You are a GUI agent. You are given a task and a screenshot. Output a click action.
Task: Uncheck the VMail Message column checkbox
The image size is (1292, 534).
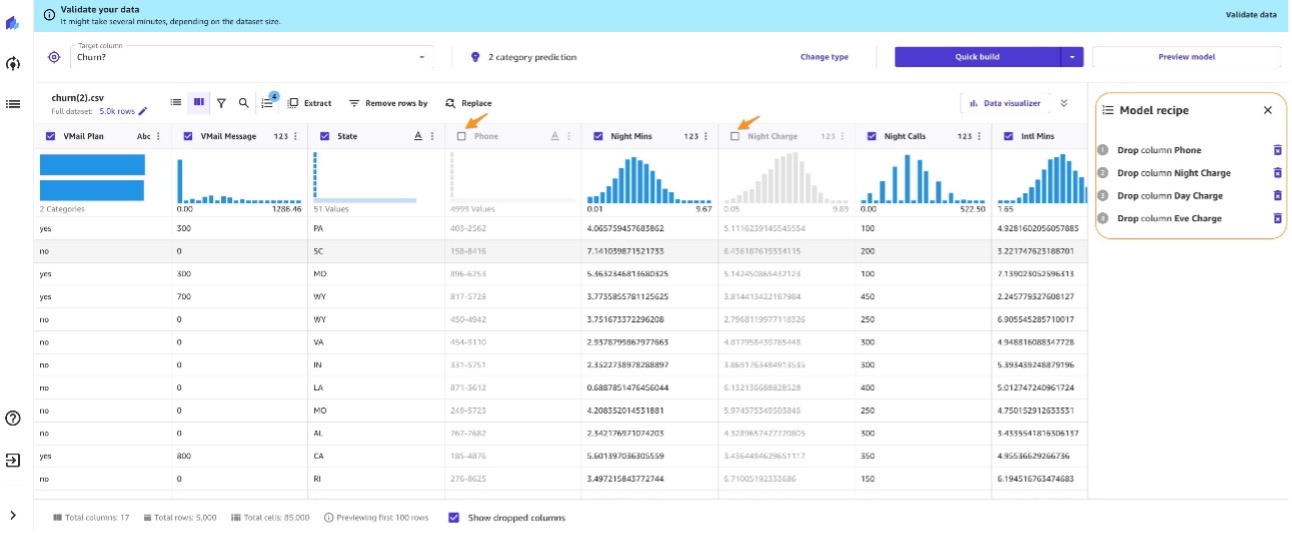click(x=188, y=136)
